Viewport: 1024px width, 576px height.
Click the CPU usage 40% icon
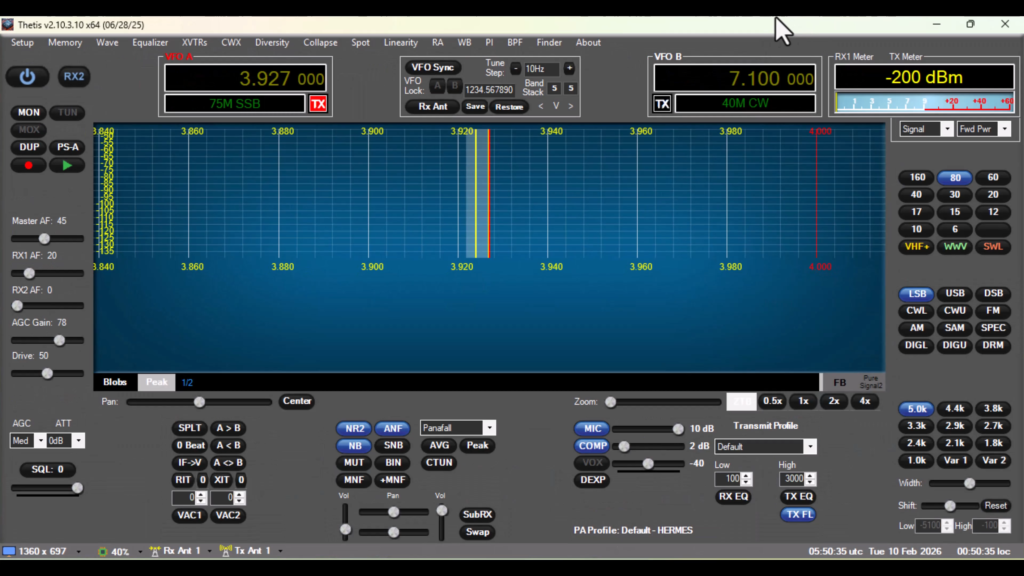coord(102,551)
